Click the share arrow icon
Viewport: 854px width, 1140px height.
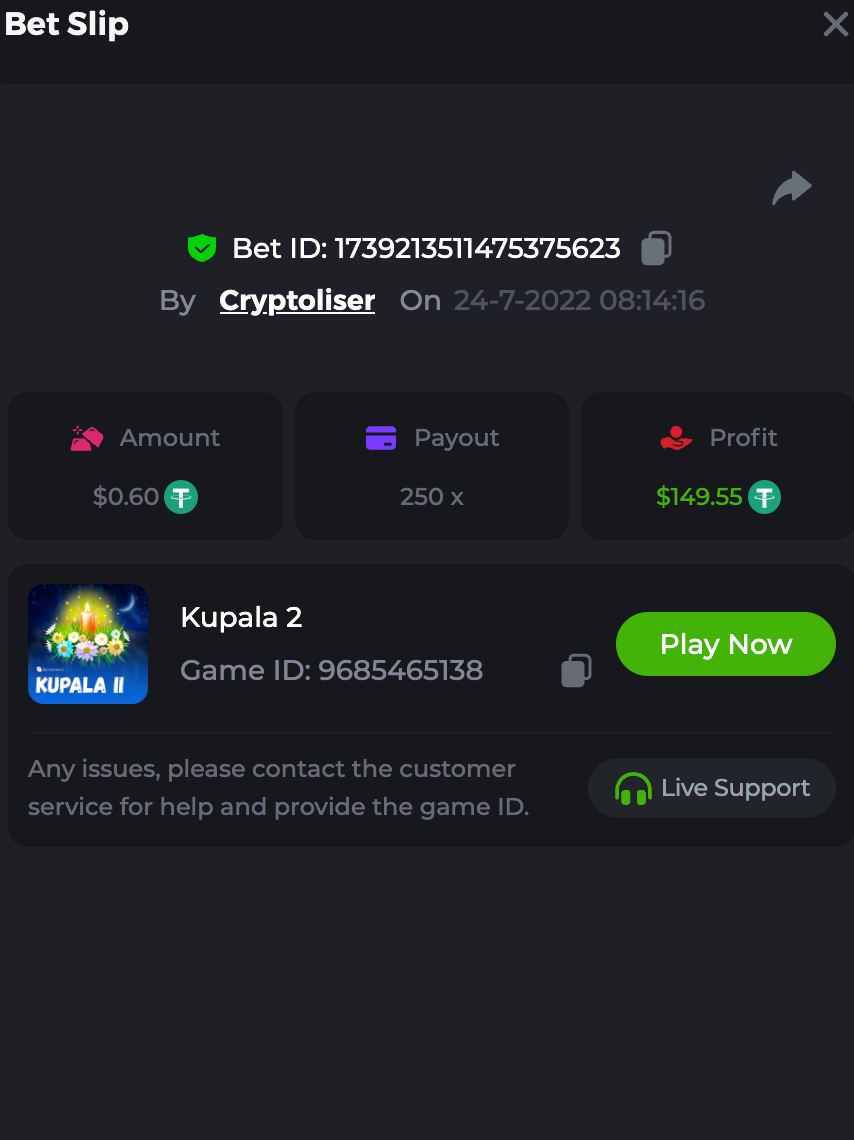click(791, 188)
